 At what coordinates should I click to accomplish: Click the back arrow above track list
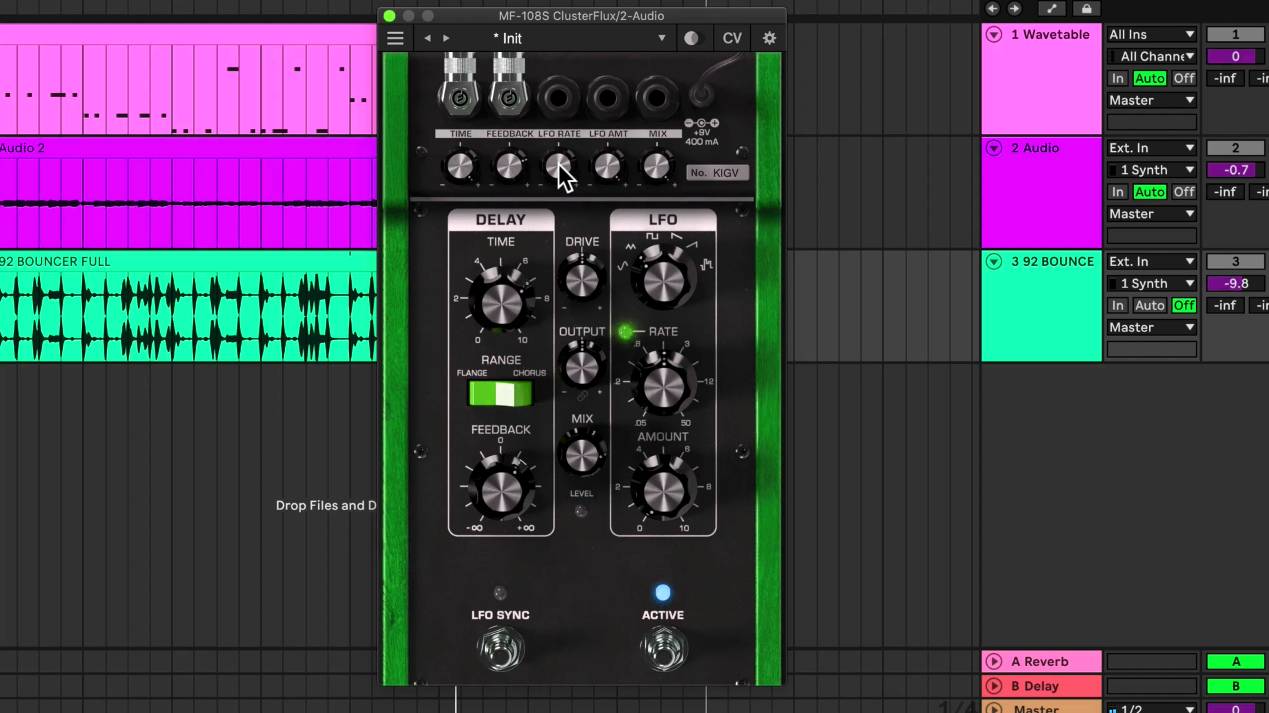pos(992,9)
